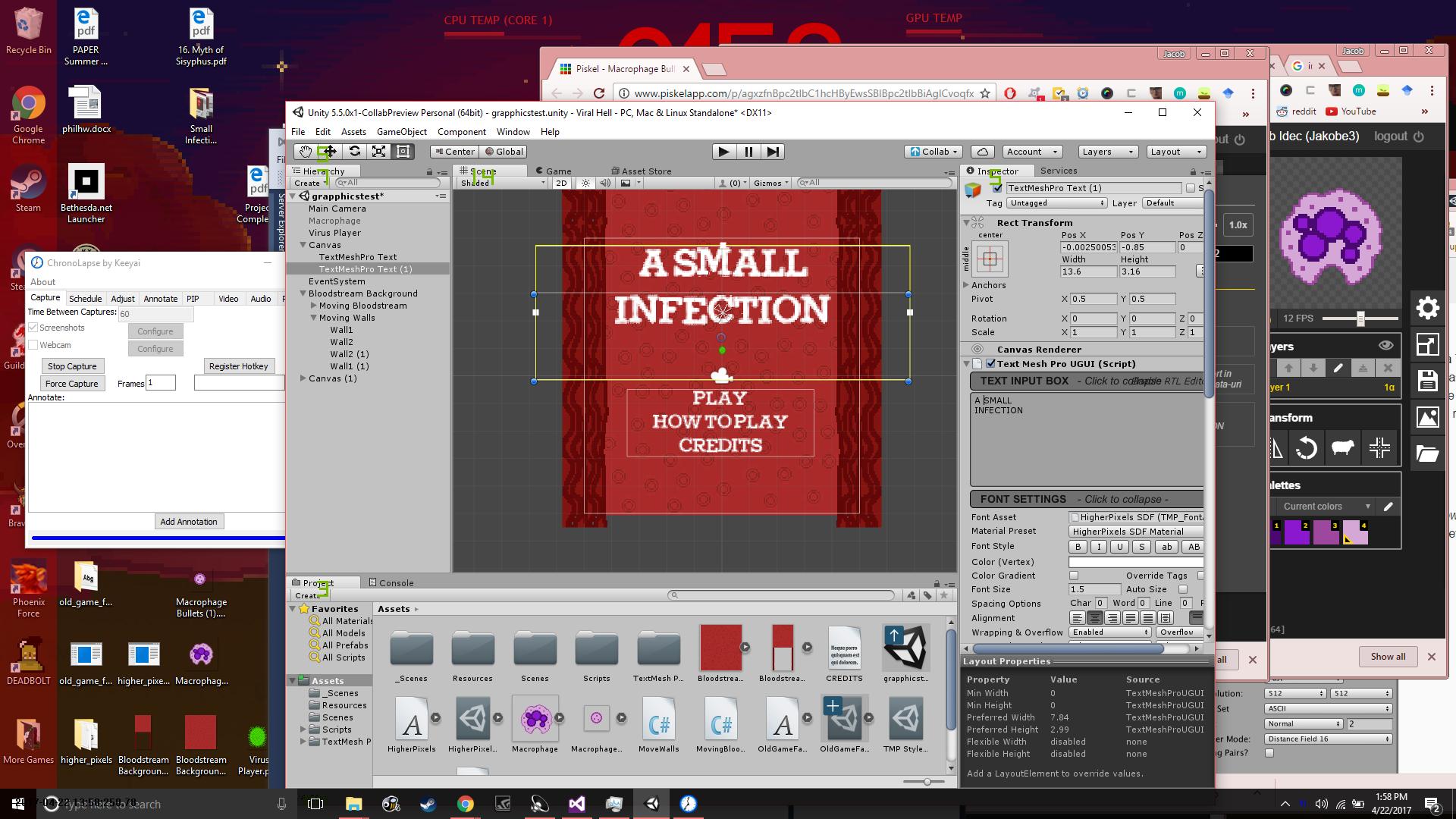Screen dimensions: 1456x819
Task: Toggle scene audio speaker icon
Action: point(605,183)
